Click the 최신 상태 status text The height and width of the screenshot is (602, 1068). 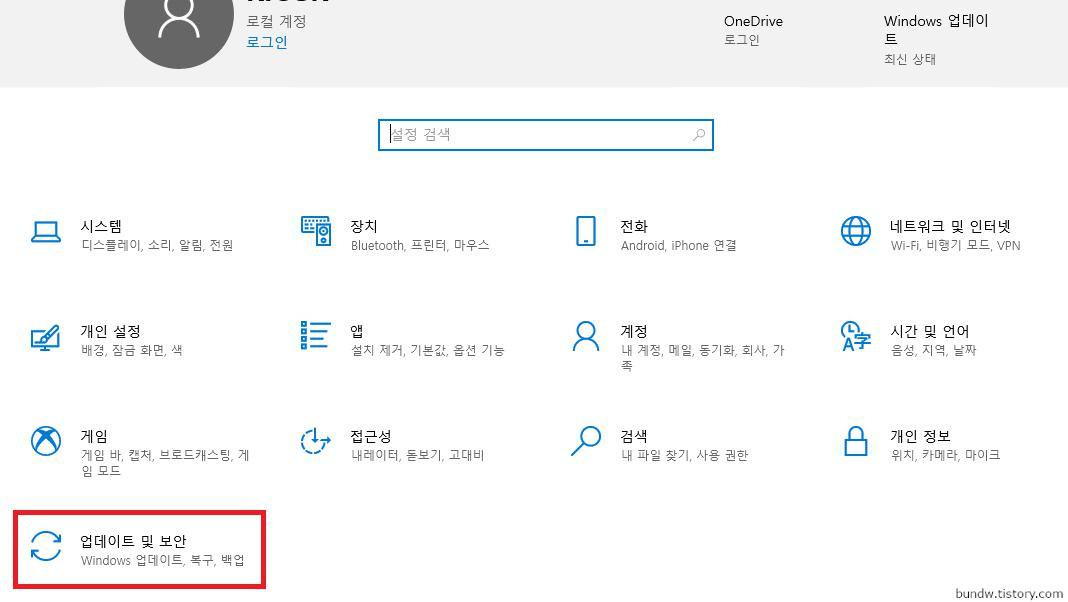point(910,59)
